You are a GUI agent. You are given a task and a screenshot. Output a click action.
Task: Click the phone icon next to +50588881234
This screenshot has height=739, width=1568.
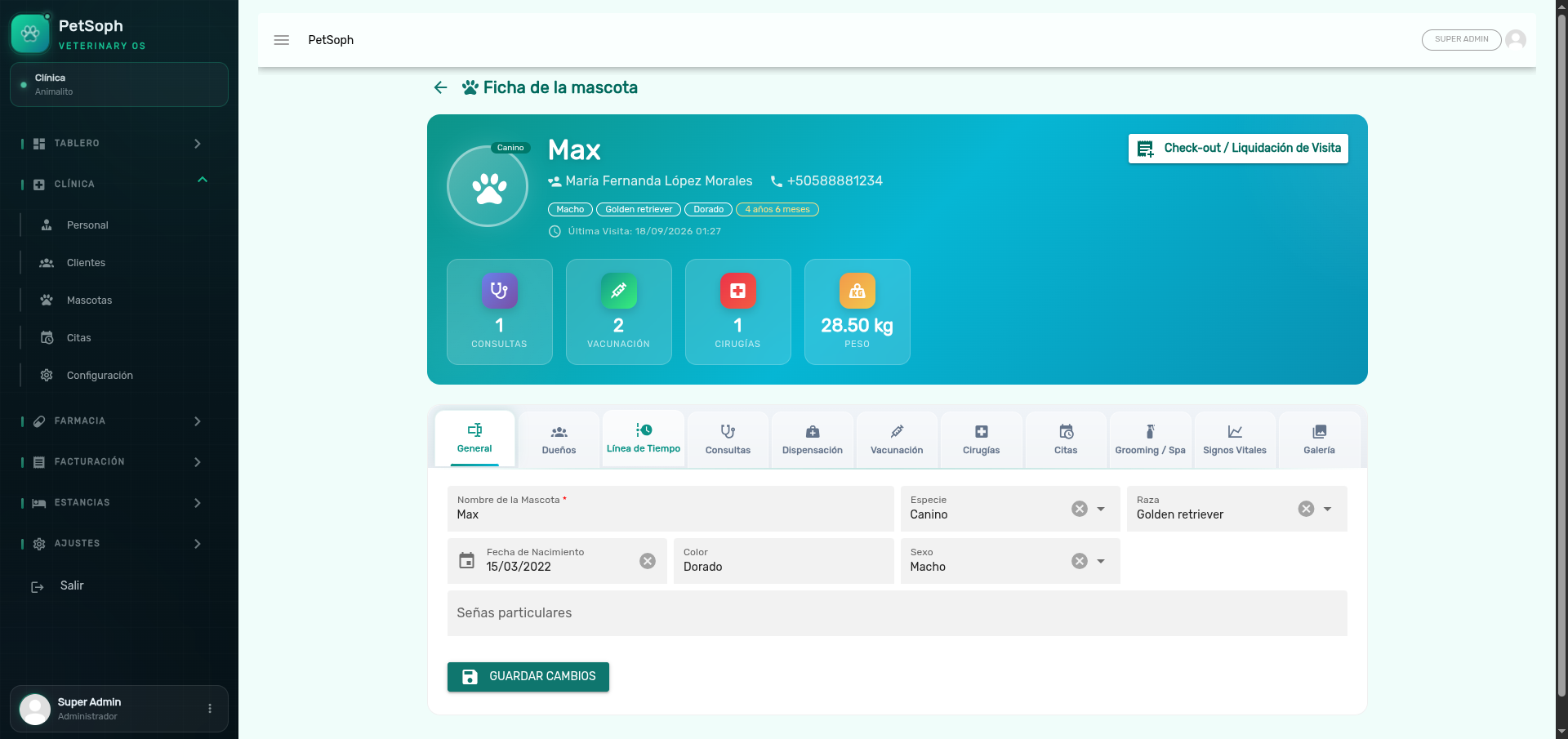(776, 181)
